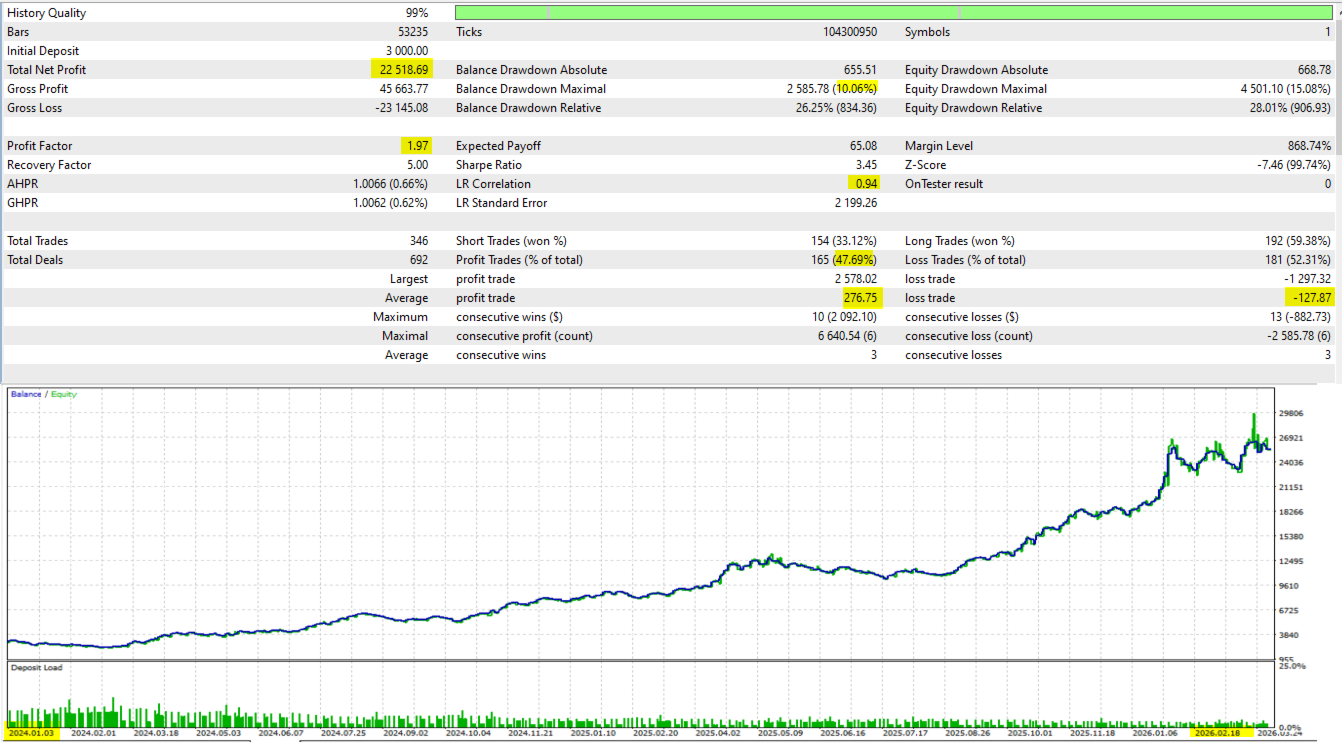Select Profit Trades value 165 (47.69%)
This screenshot has width=1342, height=743.
[x=845, y=260]
